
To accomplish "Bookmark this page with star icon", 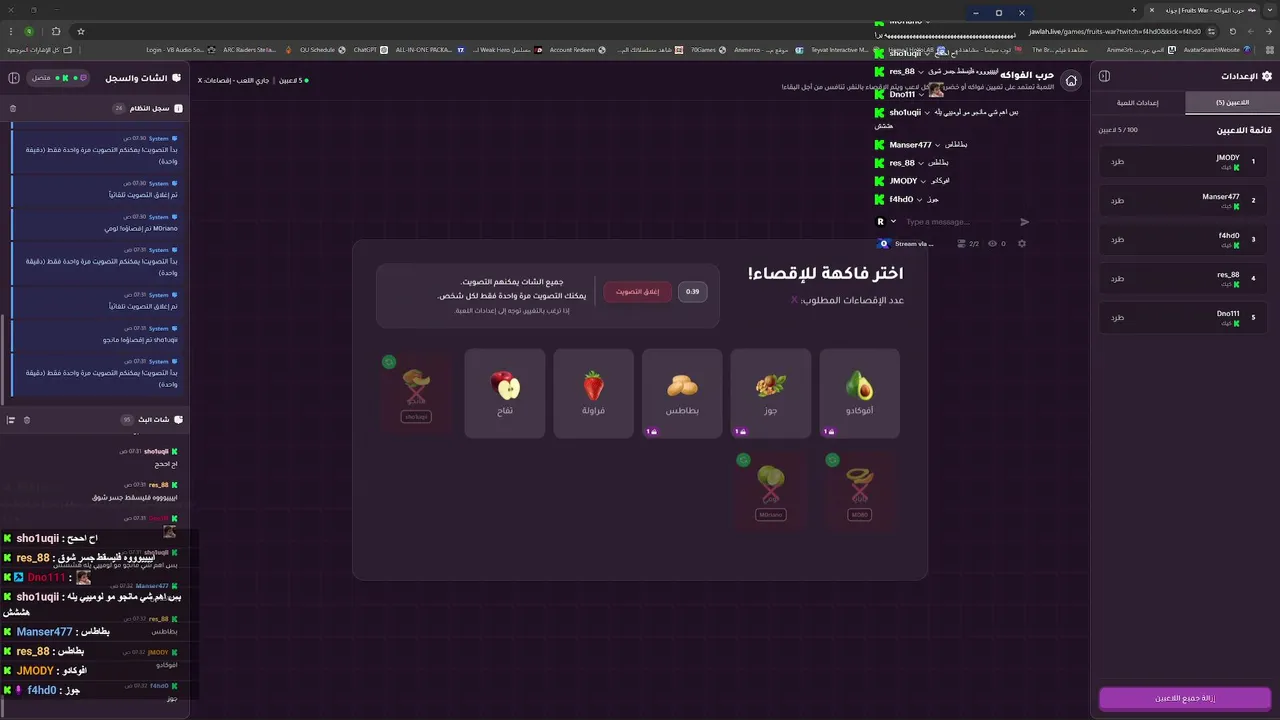I will [81, 31].
